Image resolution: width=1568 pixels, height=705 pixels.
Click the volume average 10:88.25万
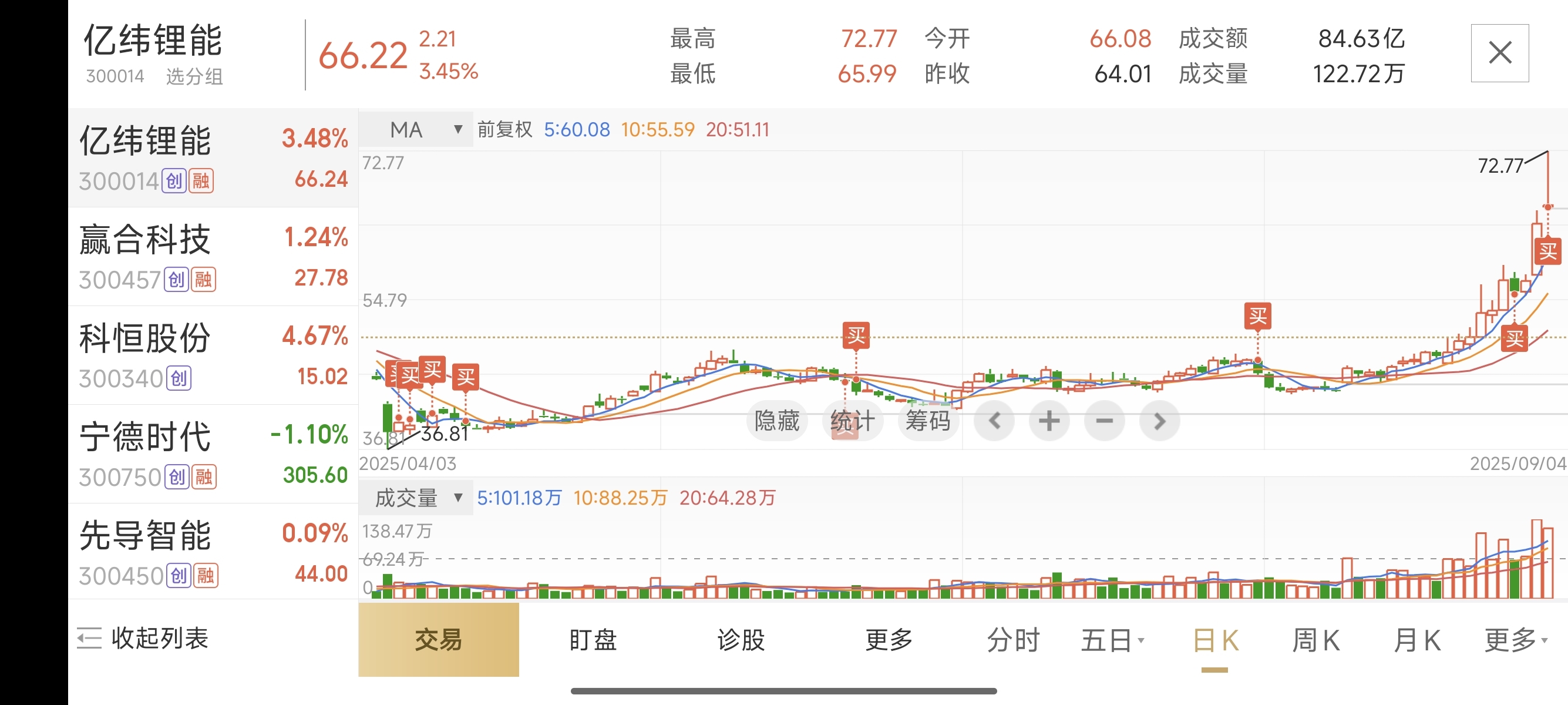click(620, 498)
